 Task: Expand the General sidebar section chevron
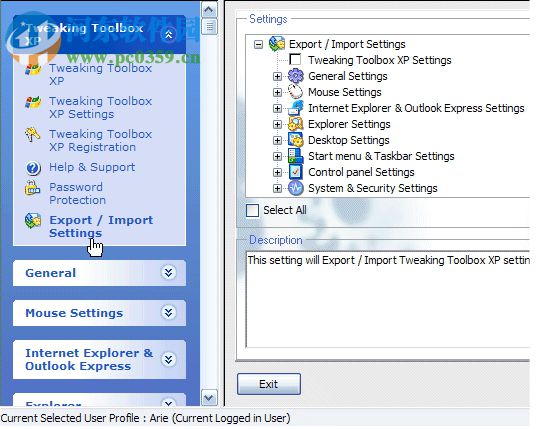pos(169,272)
